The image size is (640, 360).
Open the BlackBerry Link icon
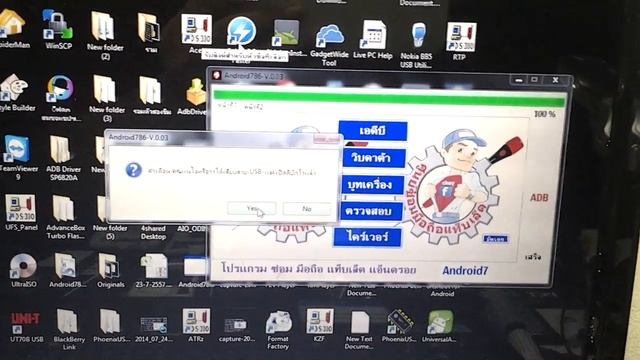[x=68, y=329]
